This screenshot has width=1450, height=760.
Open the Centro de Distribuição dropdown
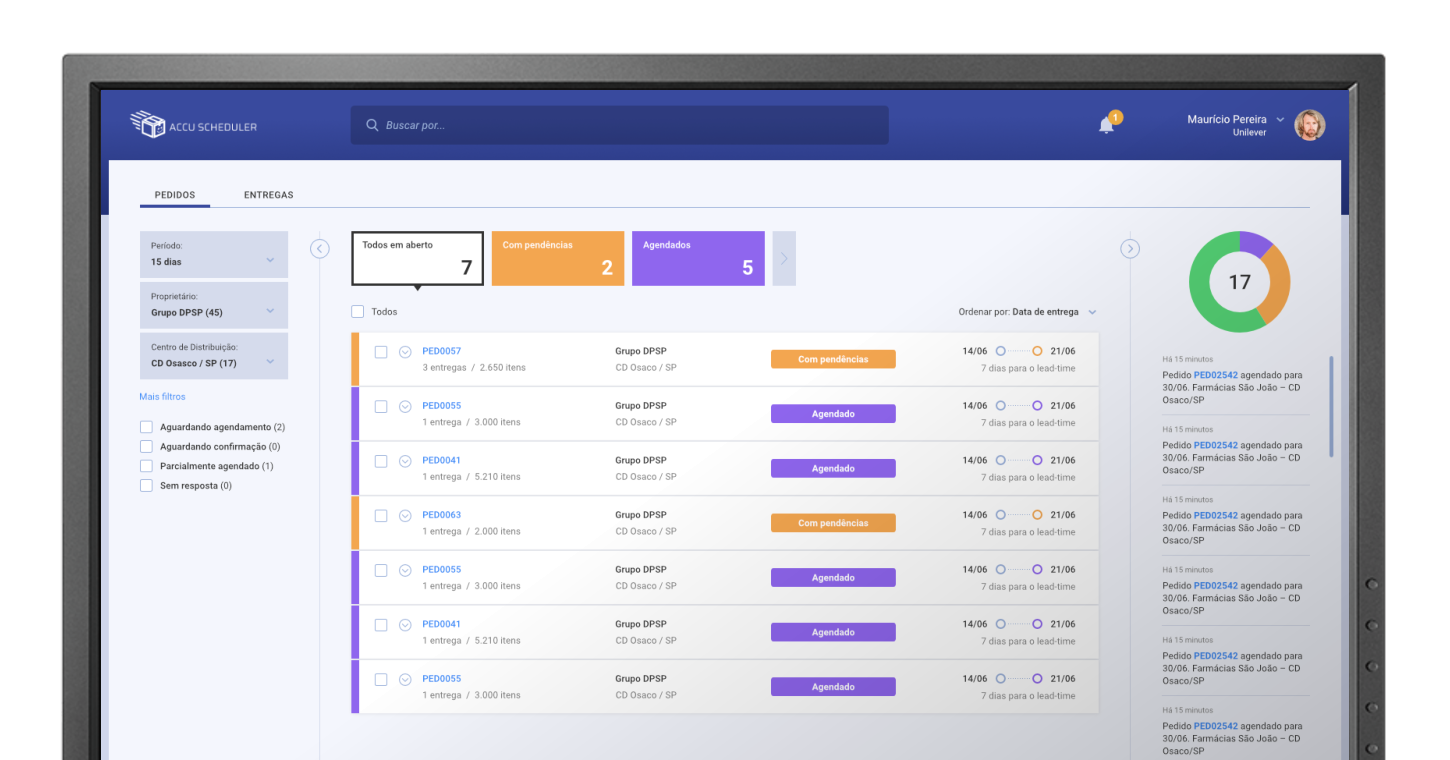[x=214, y=356]
